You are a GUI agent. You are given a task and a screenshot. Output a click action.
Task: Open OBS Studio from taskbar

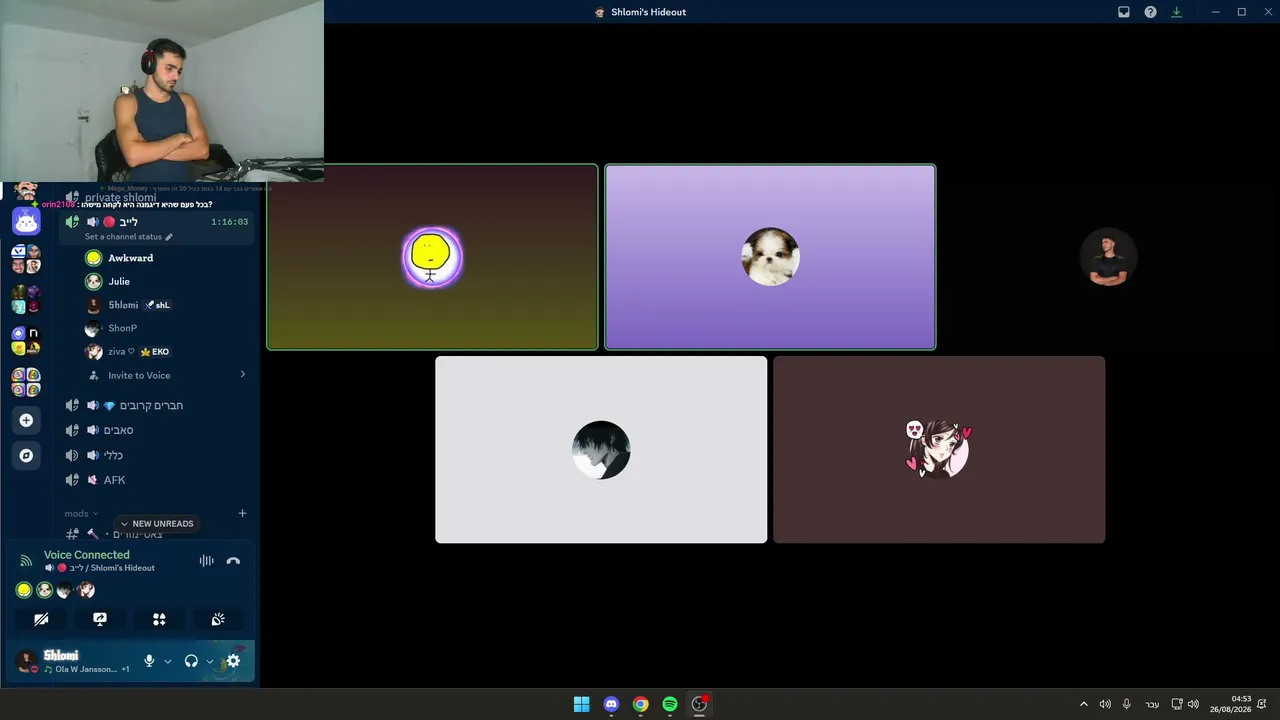pos(700,704)
